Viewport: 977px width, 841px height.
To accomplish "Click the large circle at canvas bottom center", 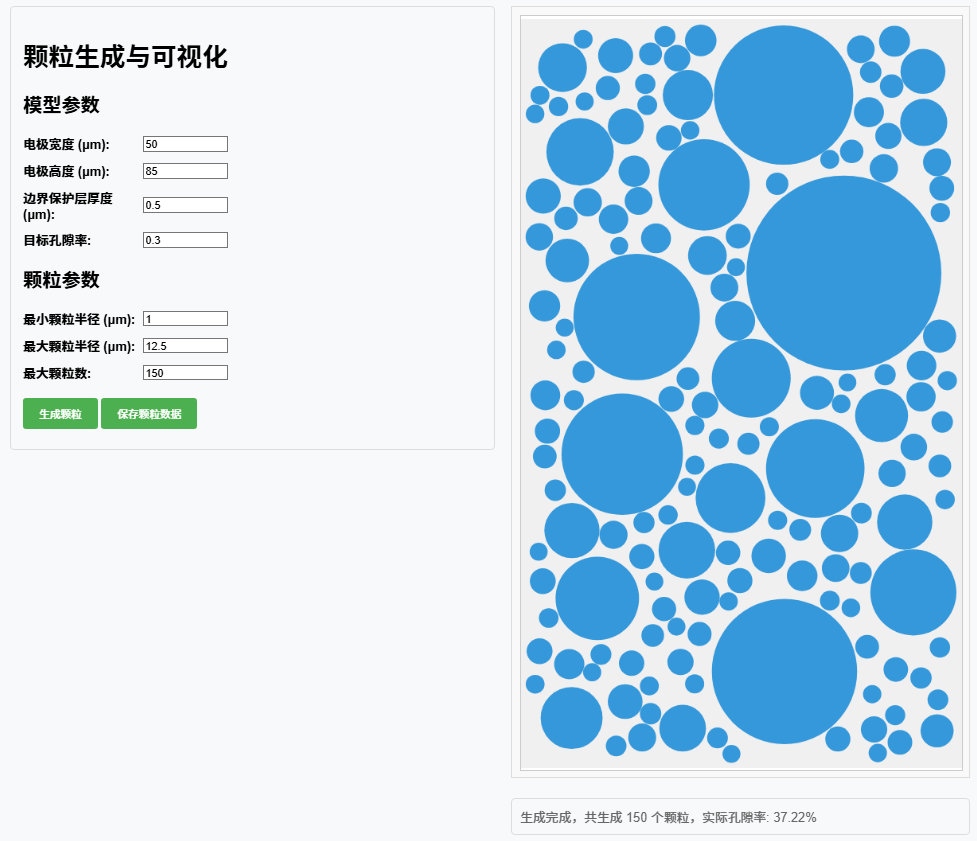I will [784, 672].
